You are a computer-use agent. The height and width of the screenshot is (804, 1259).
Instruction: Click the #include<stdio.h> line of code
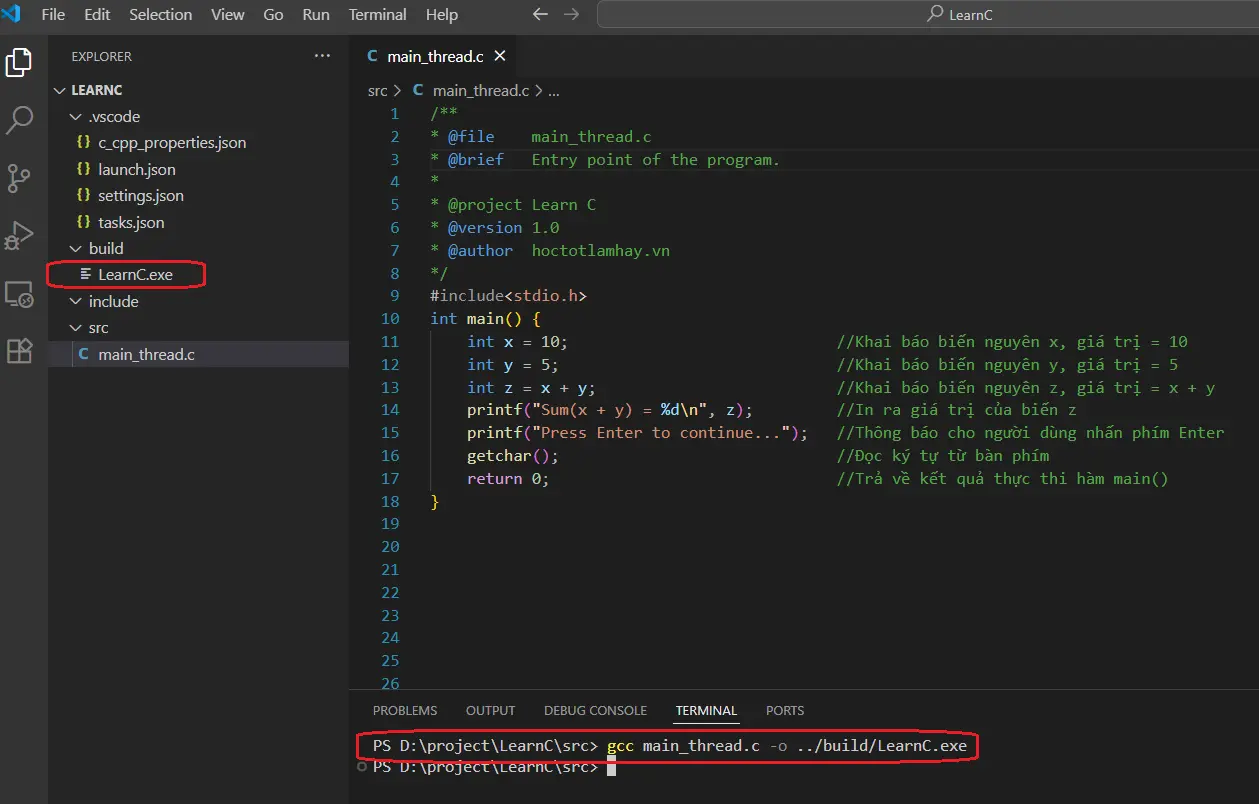pyautogui.click(x=509, y=296)
